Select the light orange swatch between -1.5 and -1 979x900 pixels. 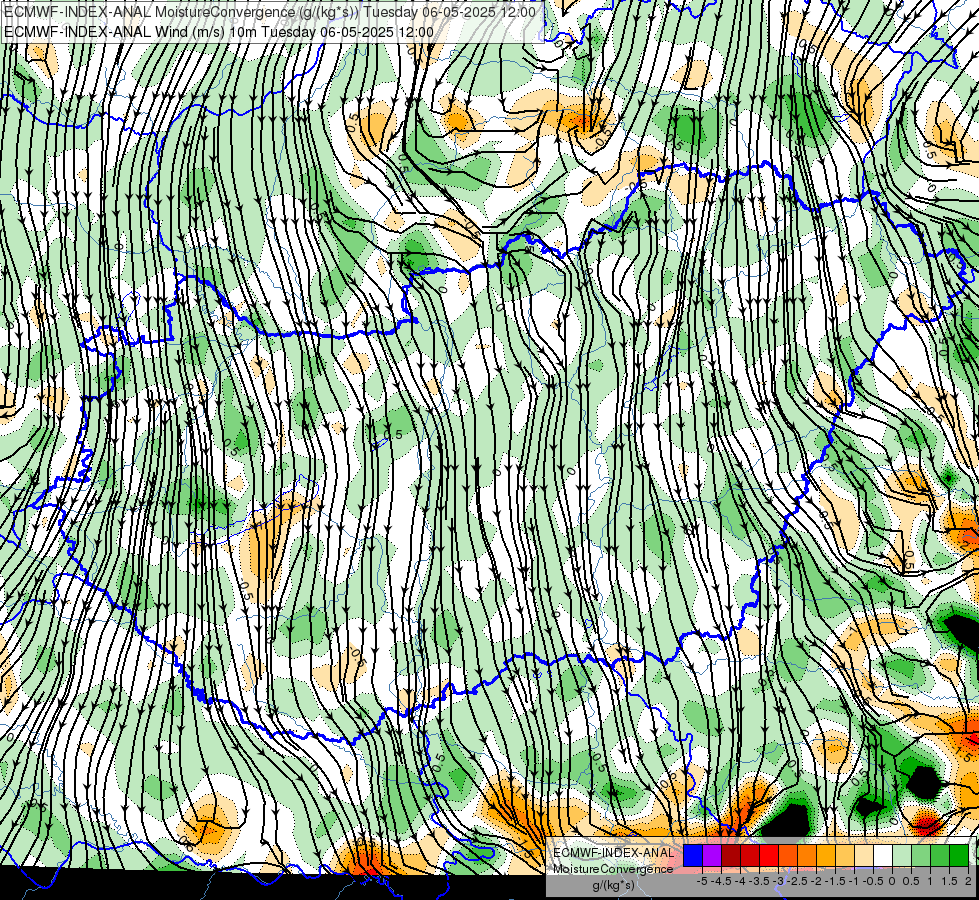point(845,856)
